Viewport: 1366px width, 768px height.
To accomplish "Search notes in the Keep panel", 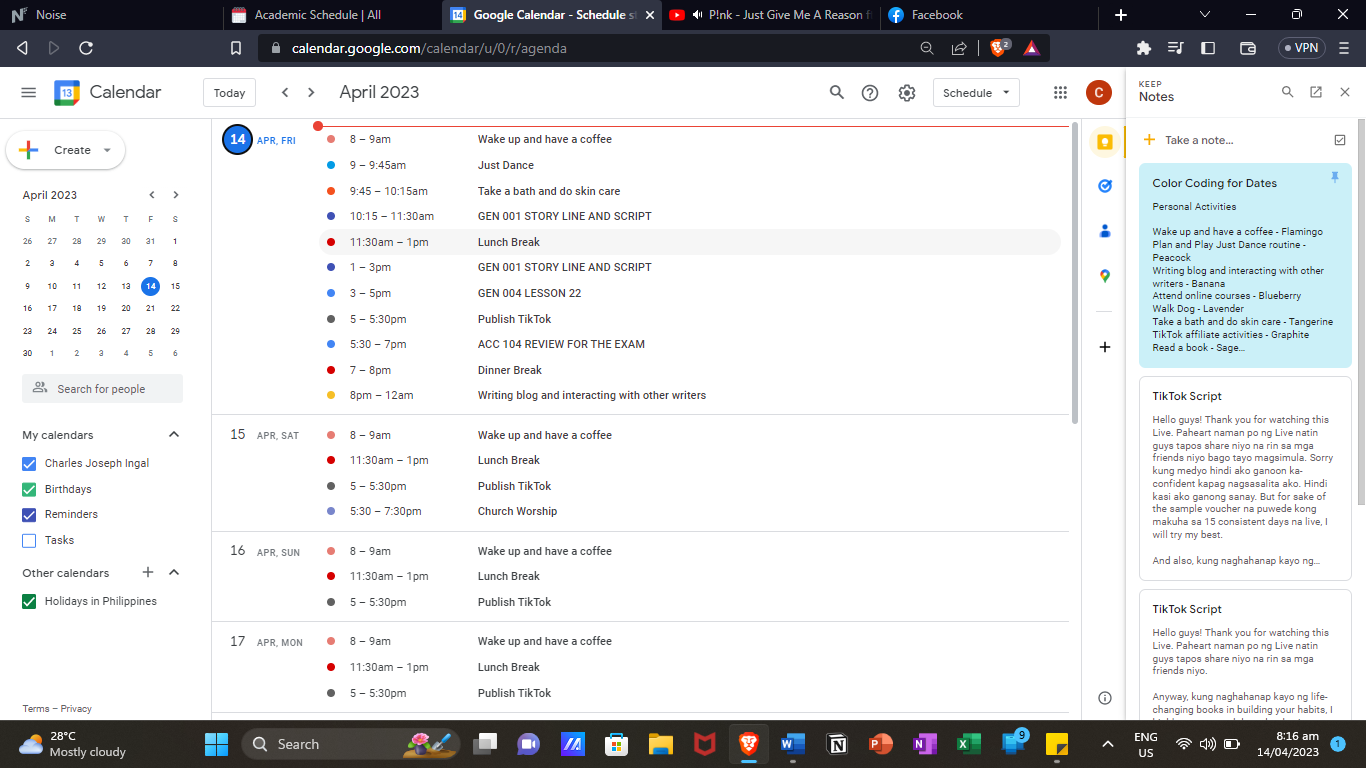I will coord(1288,92).
